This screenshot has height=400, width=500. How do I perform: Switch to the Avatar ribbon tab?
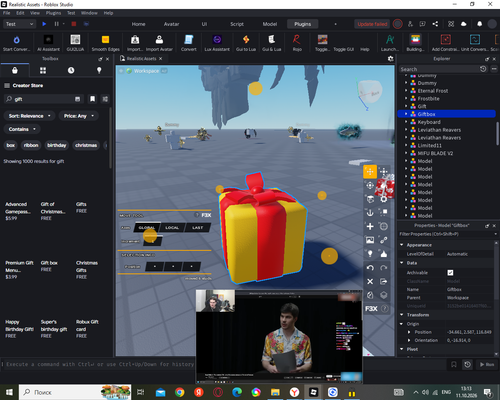pos(171,24)
